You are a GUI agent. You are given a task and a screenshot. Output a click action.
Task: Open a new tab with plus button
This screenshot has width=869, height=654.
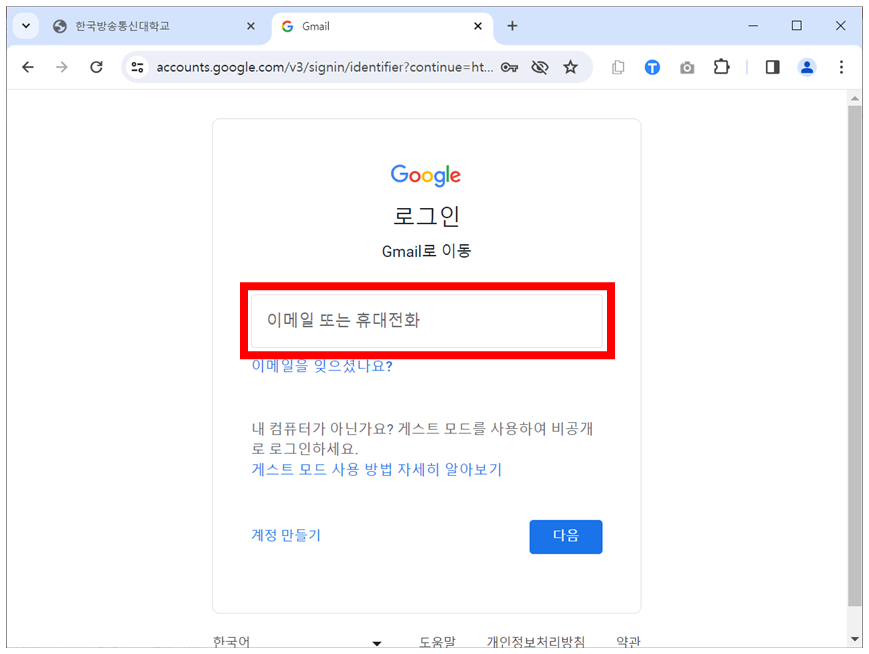coord(512,26)
